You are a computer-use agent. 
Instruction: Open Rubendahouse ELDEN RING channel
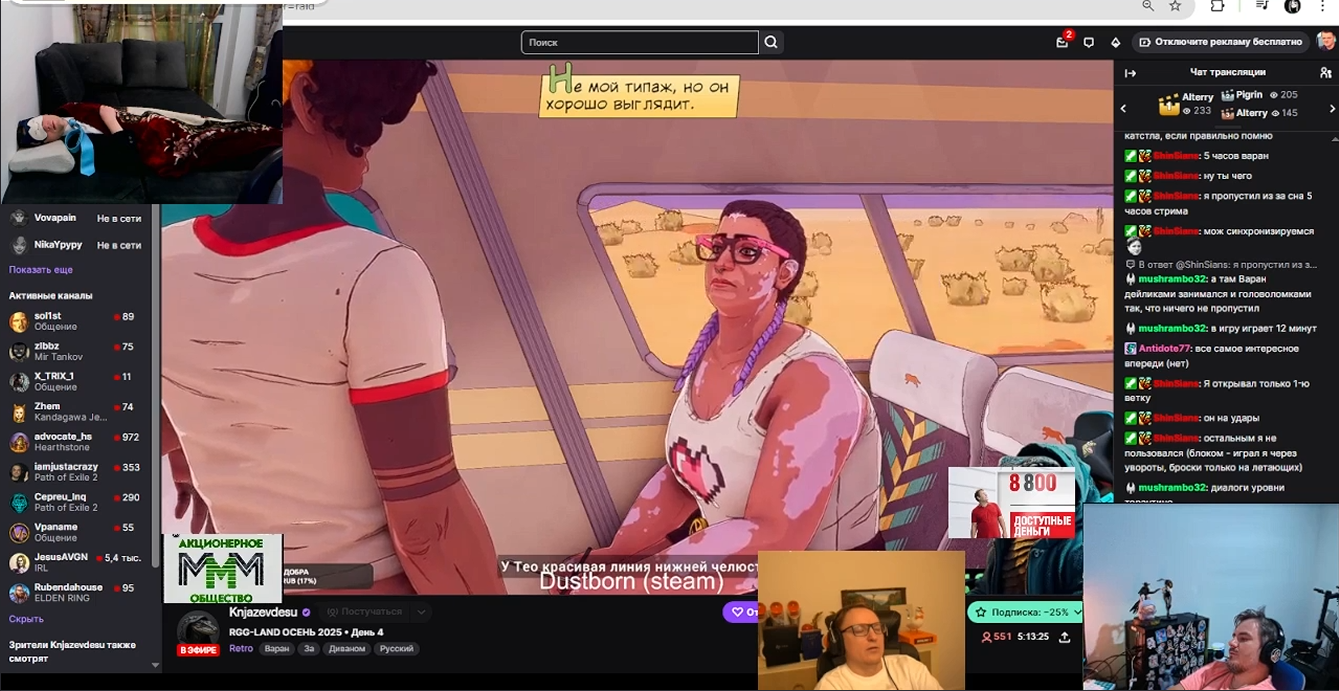pos(74,593)
